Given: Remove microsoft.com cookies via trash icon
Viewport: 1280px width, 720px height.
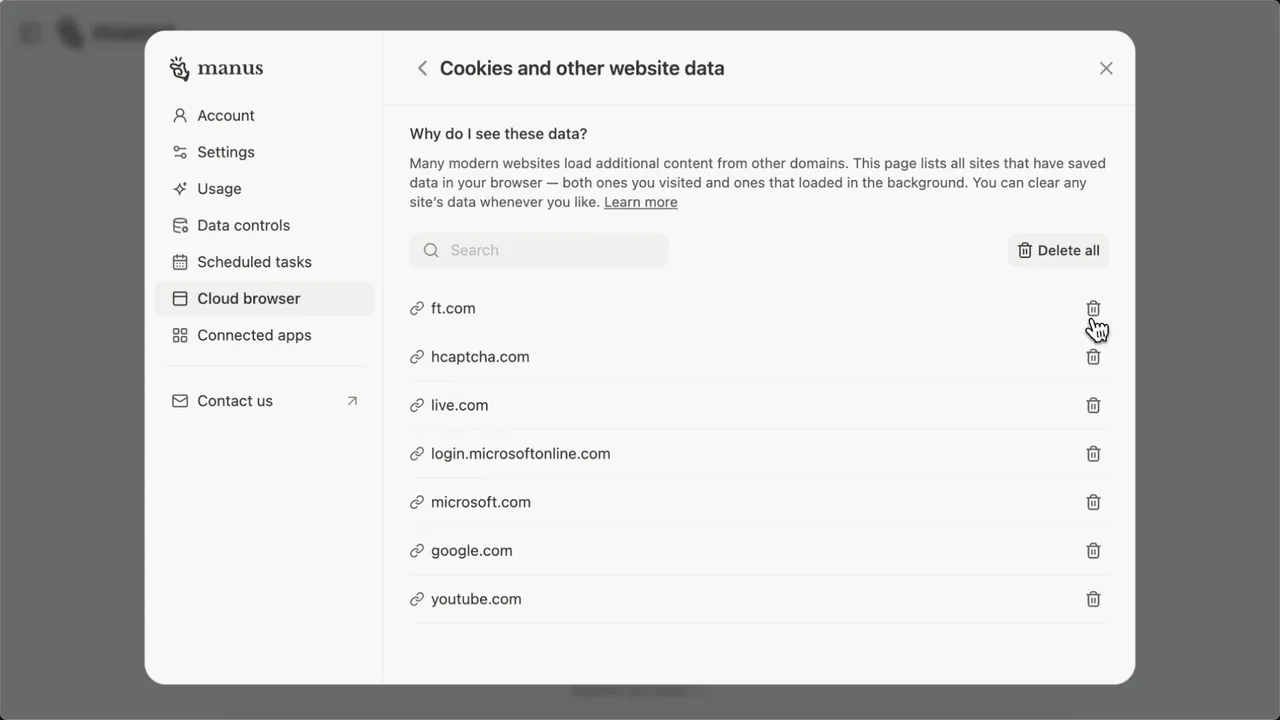Looking at the screenshot, I should [x=1093, y=502].
